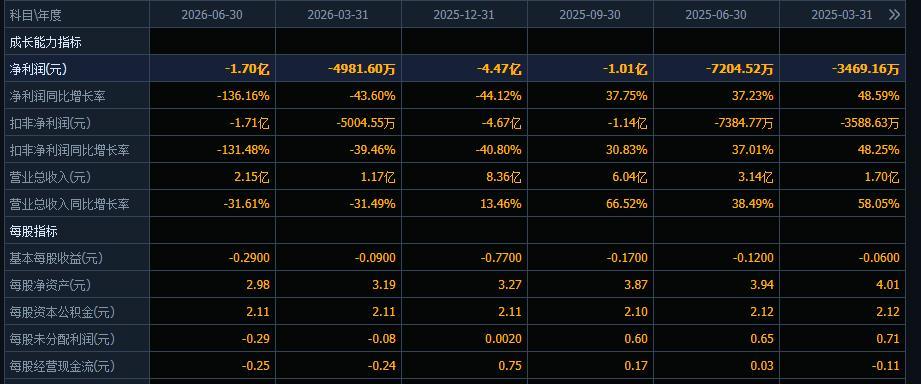
Task: Select the 每股资本公积金(元) row label
Action: tap(62, 312)
